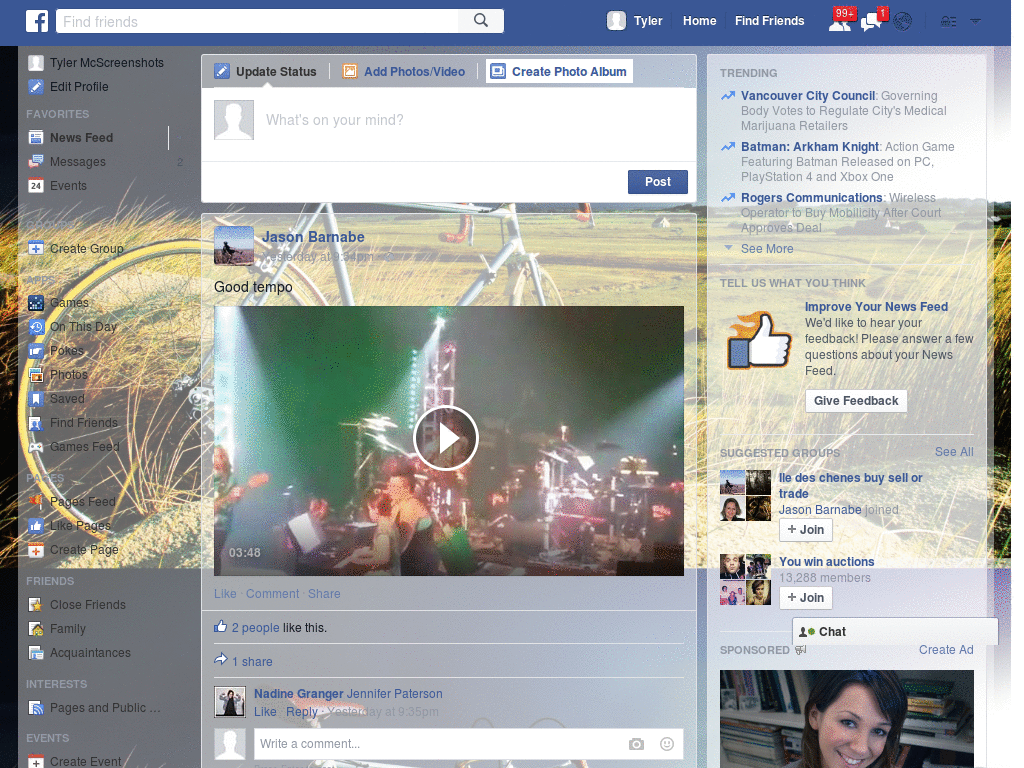
Task: View the 2 people who liked
Action: tap(255, 628)
